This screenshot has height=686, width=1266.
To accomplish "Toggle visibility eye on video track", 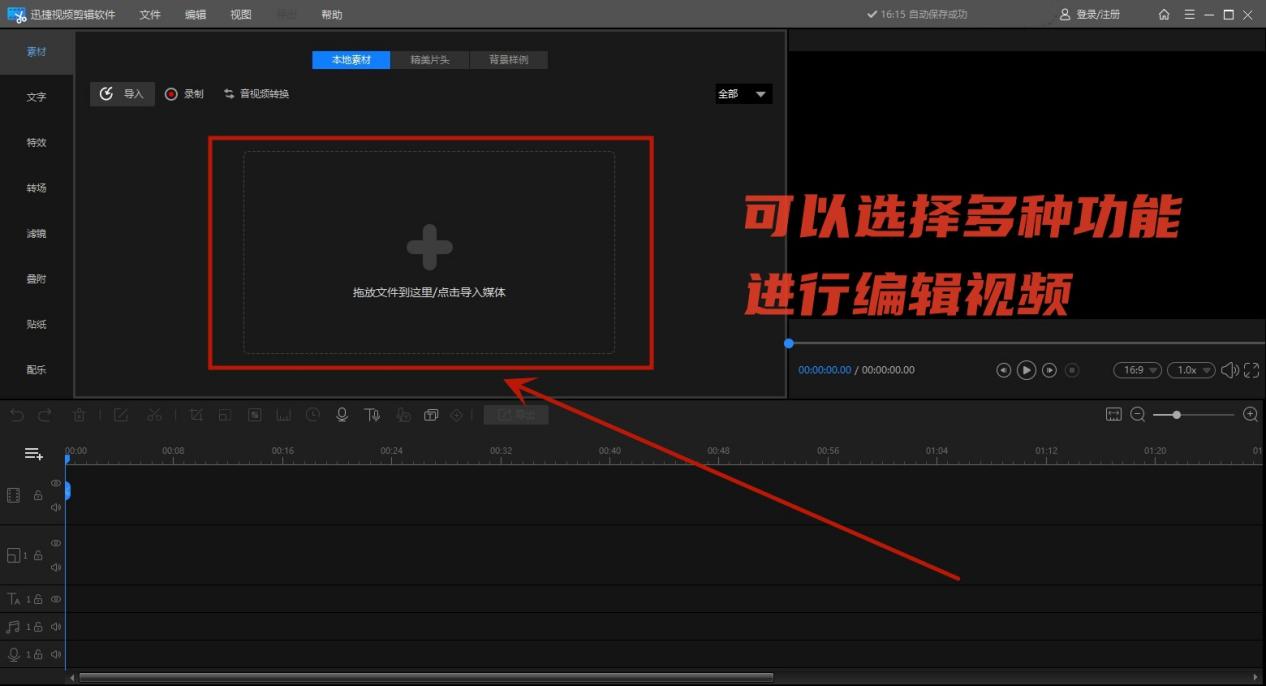I will tap(56, 484).
